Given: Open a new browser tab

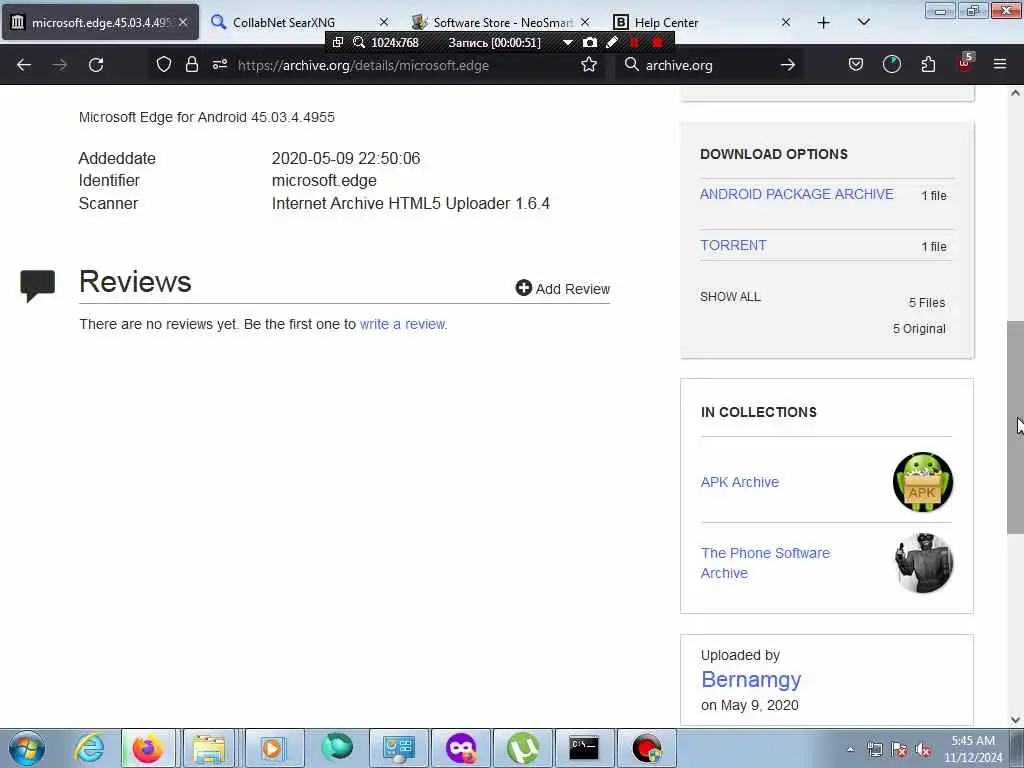Looking at the screenshot, I should (x=824, y=23).
